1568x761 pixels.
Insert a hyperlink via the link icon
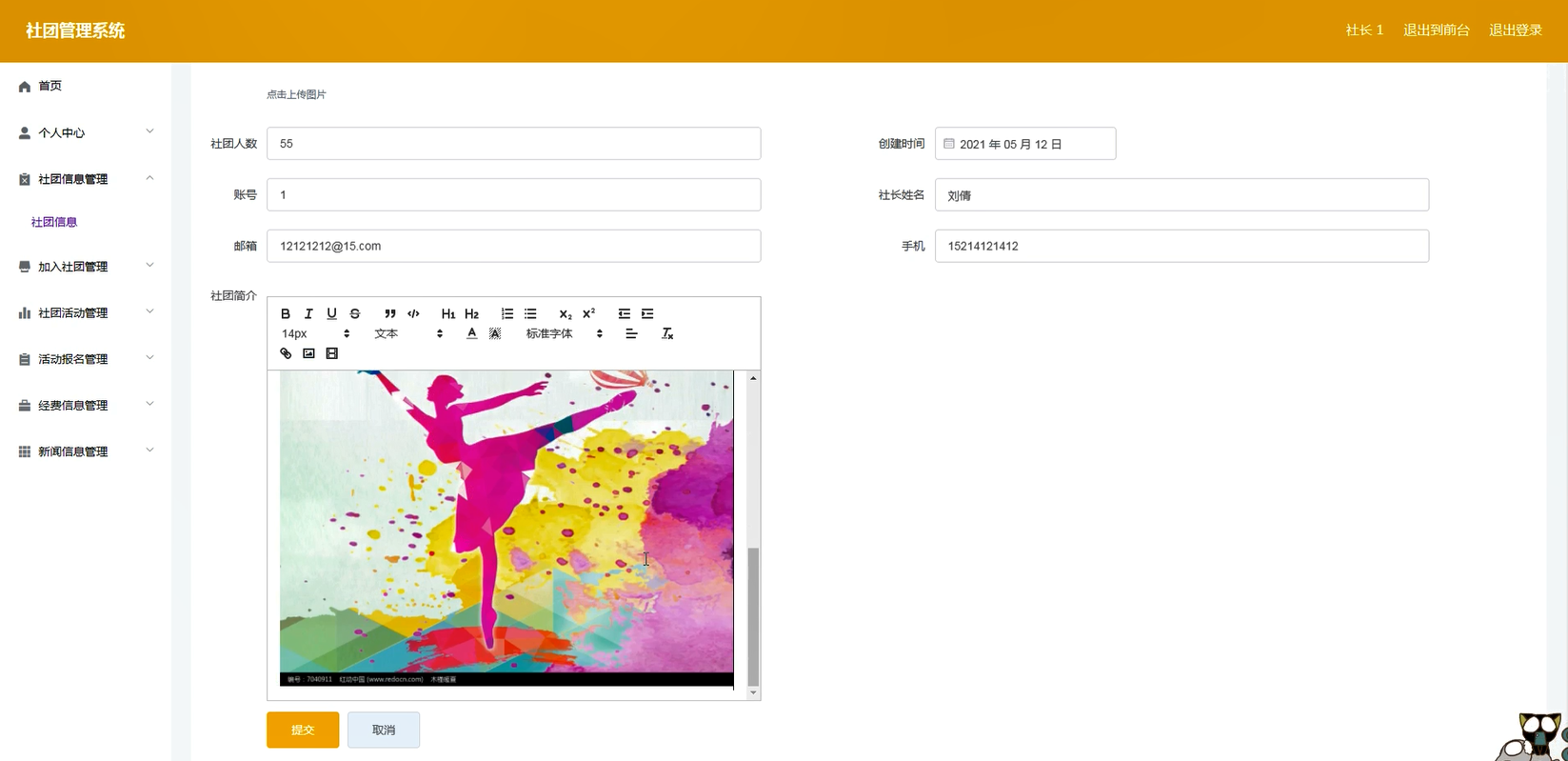pyautogui.click(x=286, y=353)
